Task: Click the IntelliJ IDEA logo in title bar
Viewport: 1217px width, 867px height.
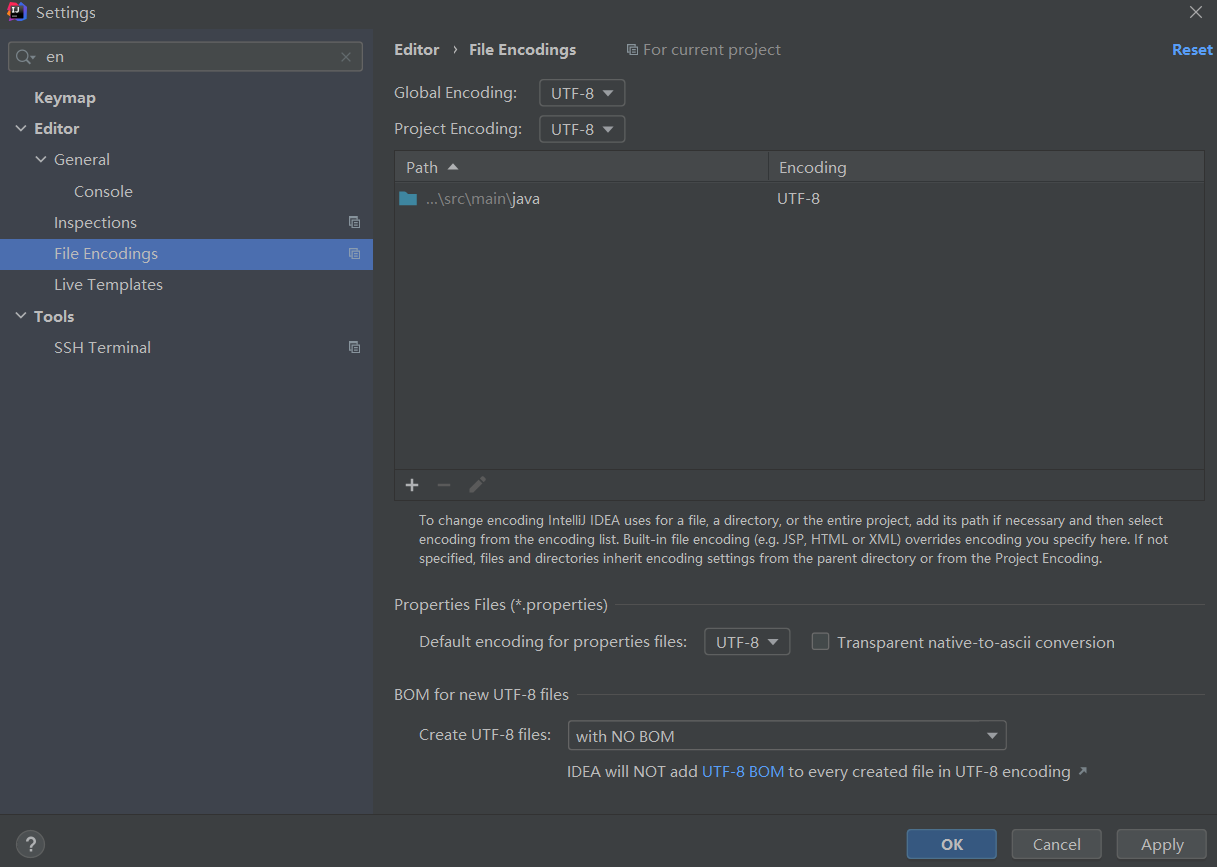Action: 16,12
